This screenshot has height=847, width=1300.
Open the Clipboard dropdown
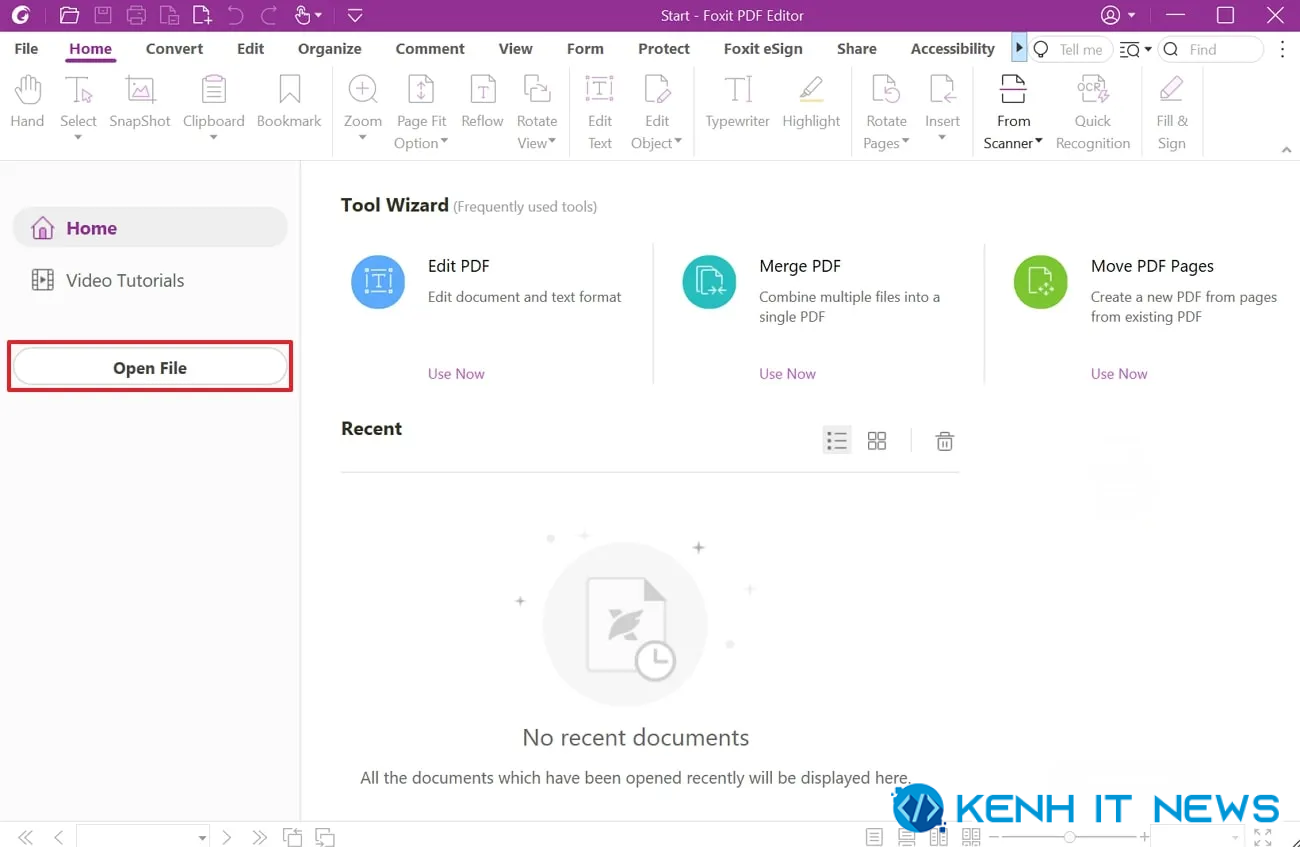point(213,138)
